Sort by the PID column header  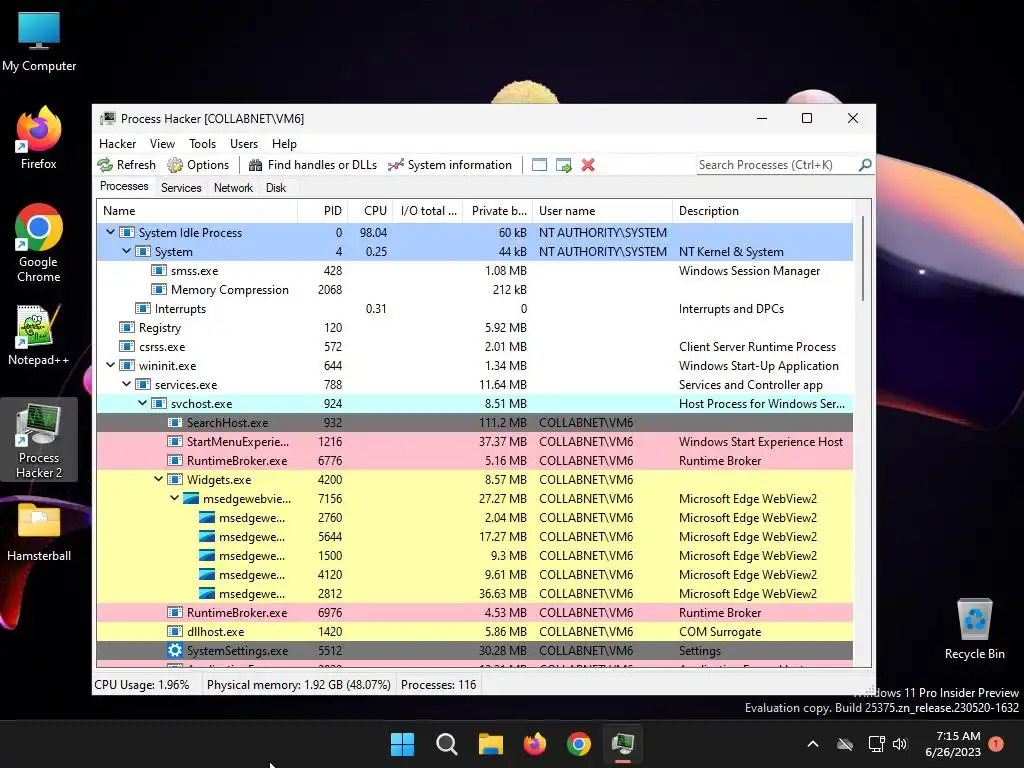(x=322, y=211)
